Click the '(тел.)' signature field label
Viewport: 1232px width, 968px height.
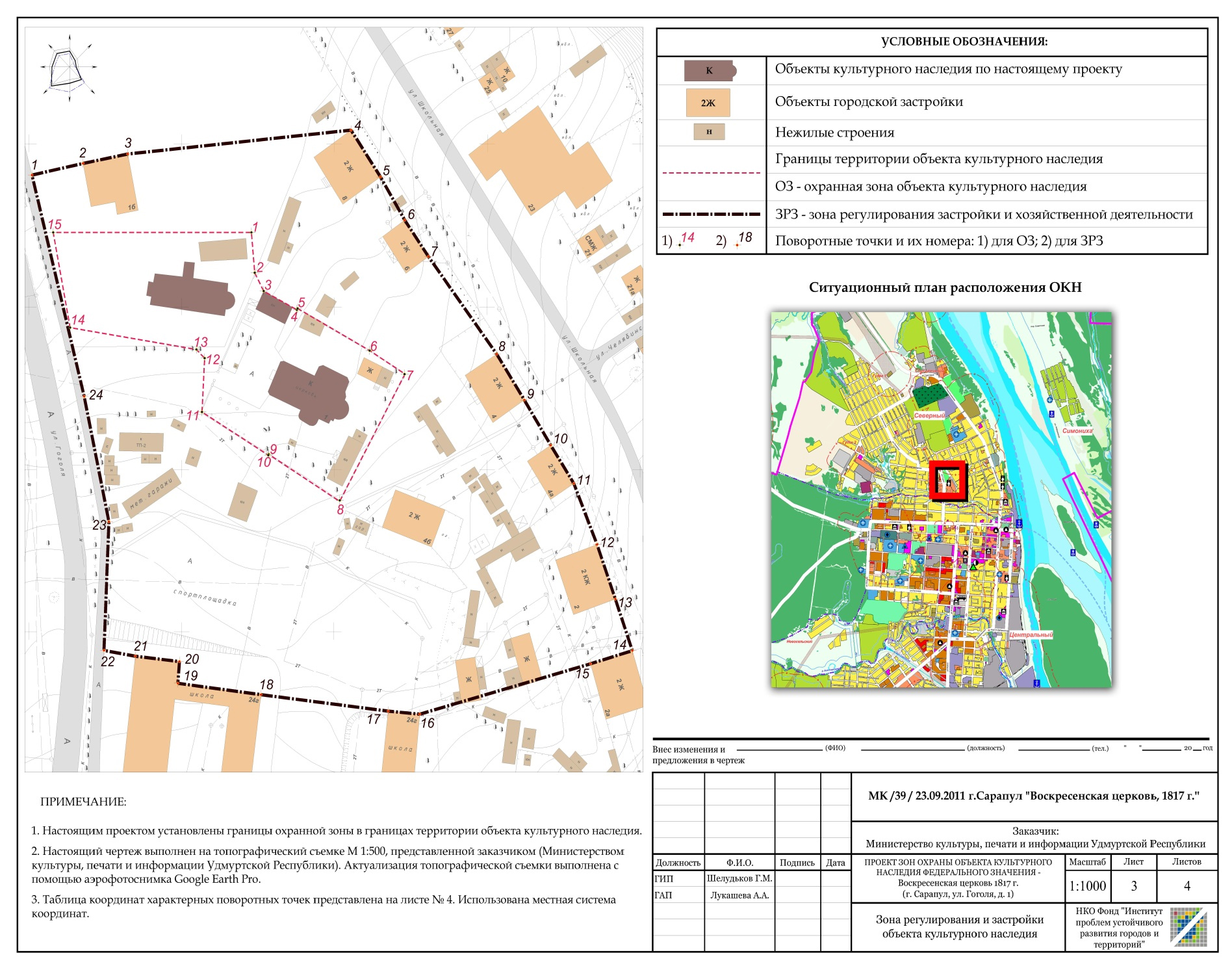point(1100,748)
